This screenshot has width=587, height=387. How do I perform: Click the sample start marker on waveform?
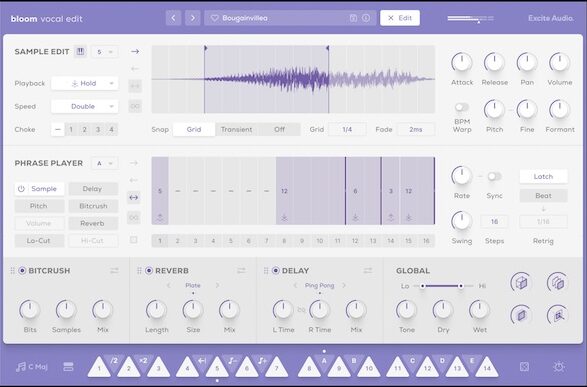coord(205,48)
